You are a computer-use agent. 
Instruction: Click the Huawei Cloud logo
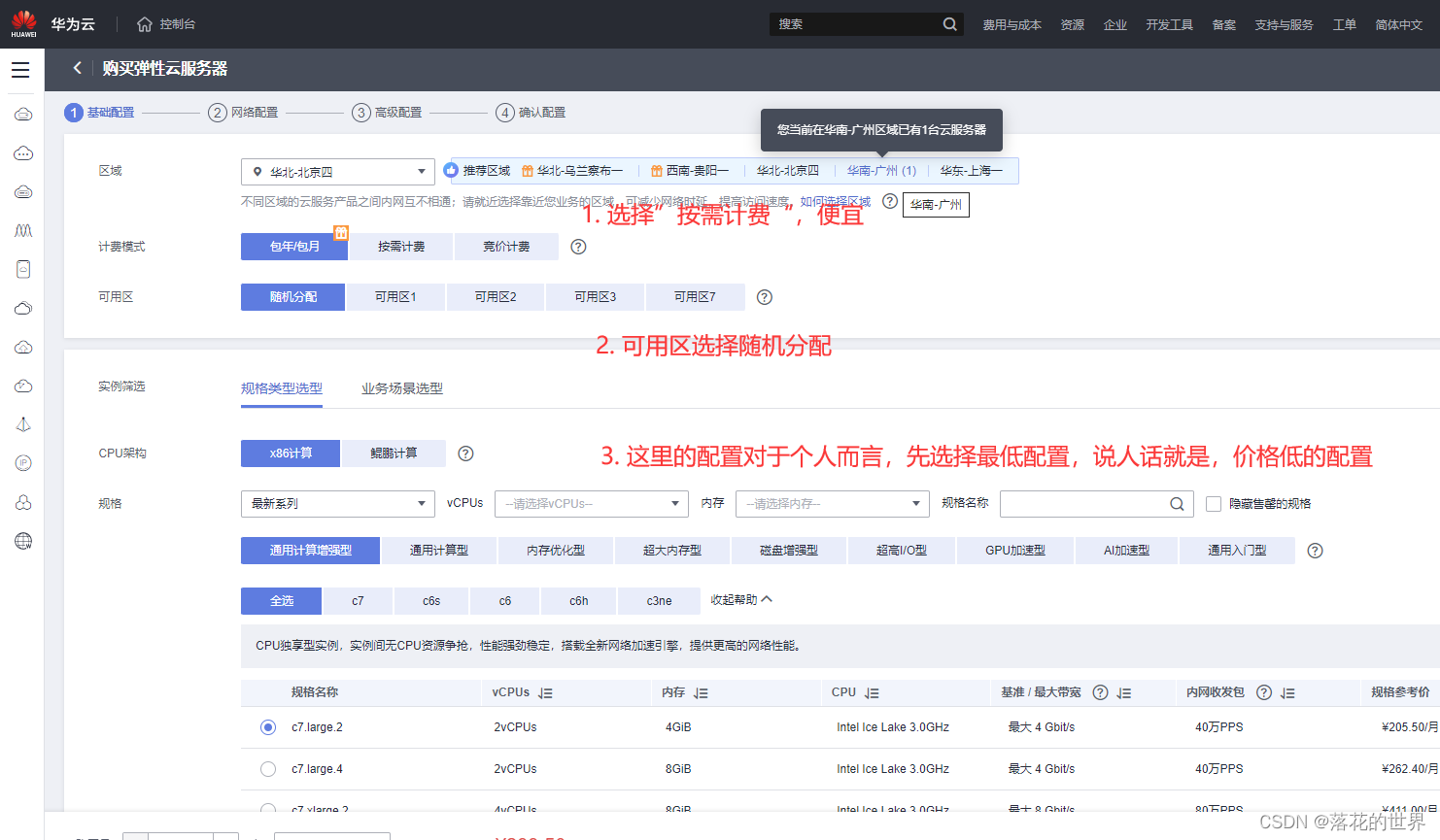click(24, 23)
